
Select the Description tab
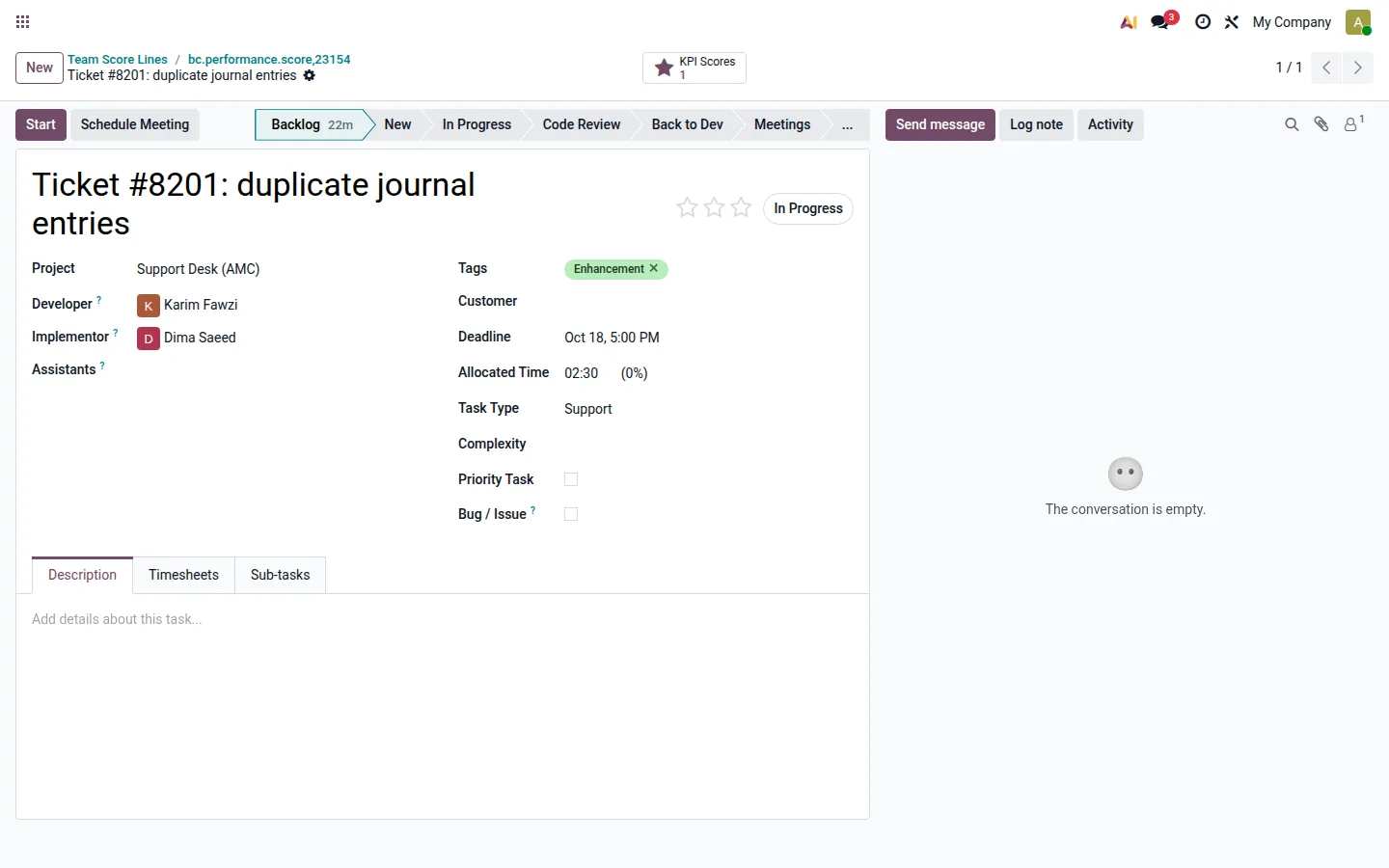(x=82, y=575)
